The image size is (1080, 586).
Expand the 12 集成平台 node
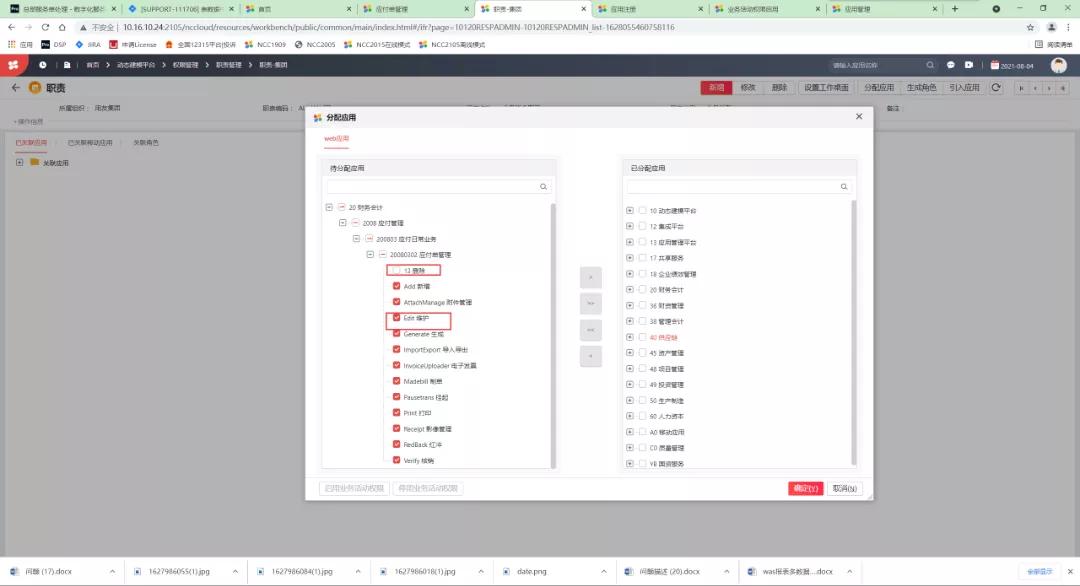[x=630, y=227]
